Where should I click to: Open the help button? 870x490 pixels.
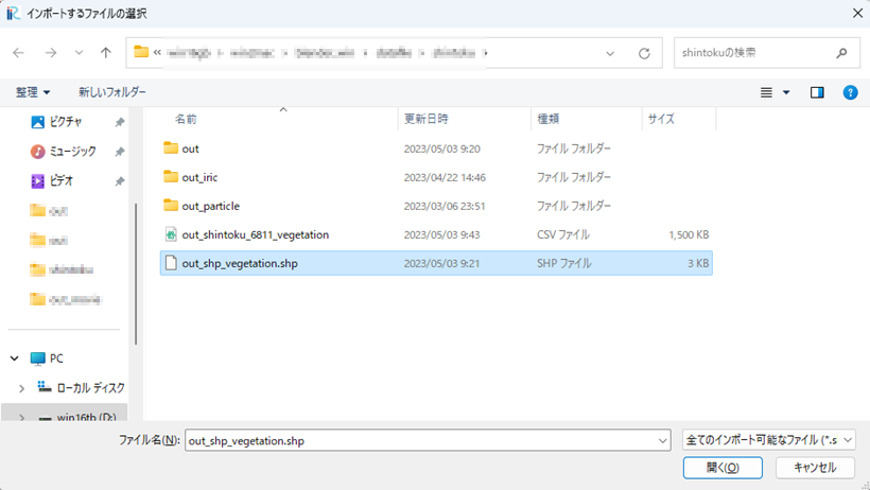(850, 93)
